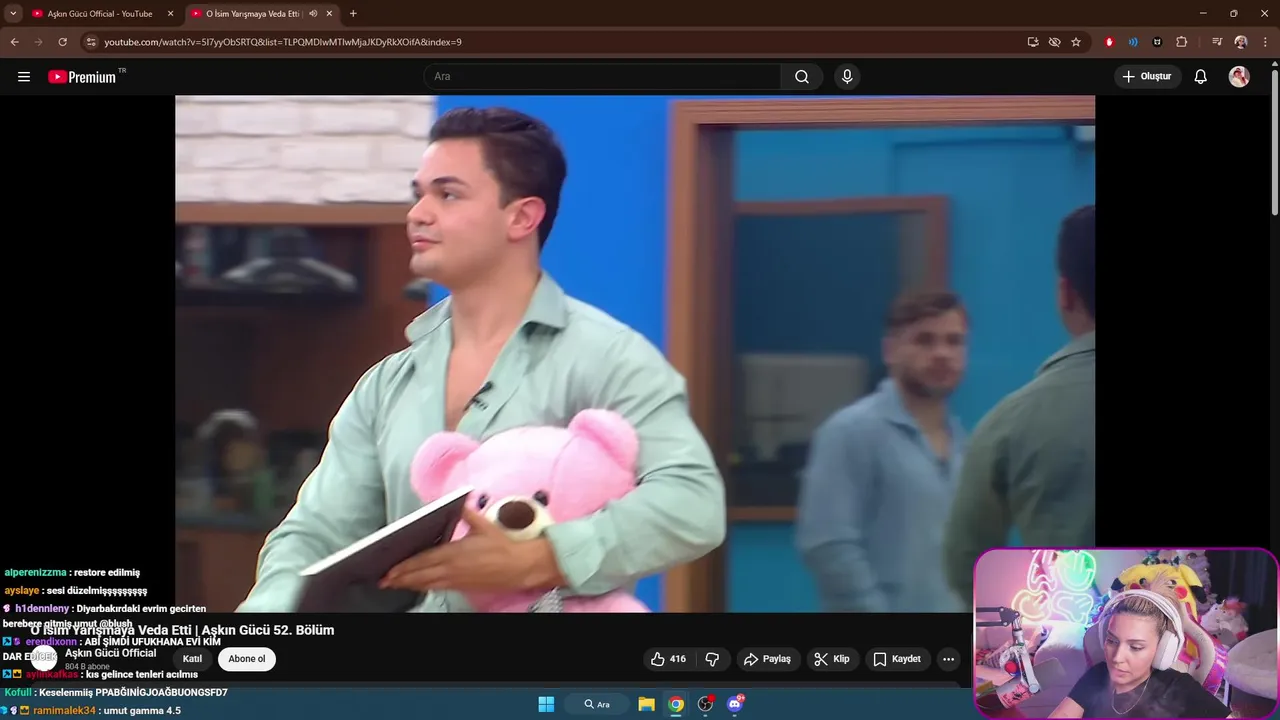Click the video player frame

tap(635, 354)
